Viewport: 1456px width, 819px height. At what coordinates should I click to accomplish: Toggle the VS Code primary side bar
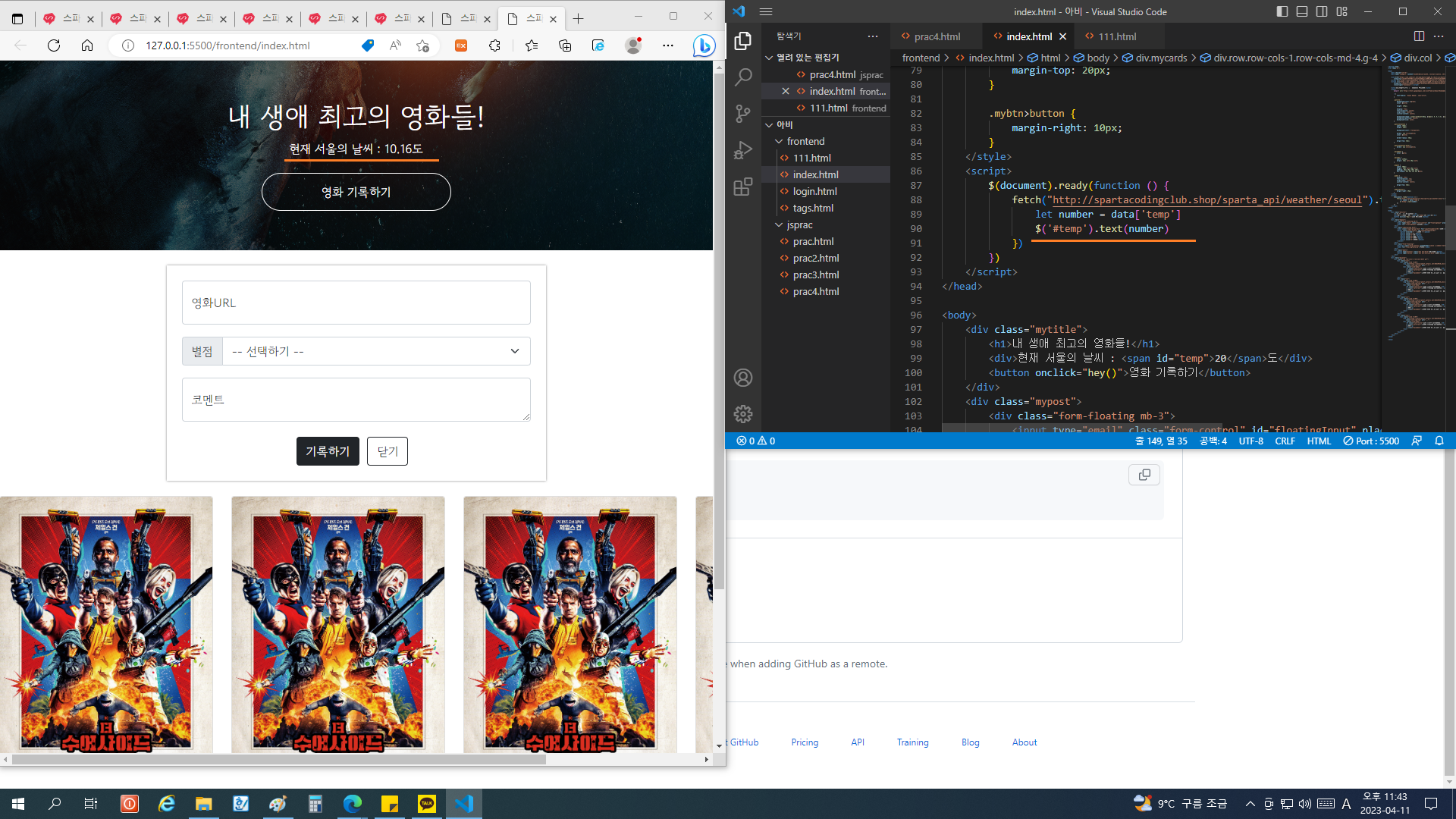[1282, 11]
